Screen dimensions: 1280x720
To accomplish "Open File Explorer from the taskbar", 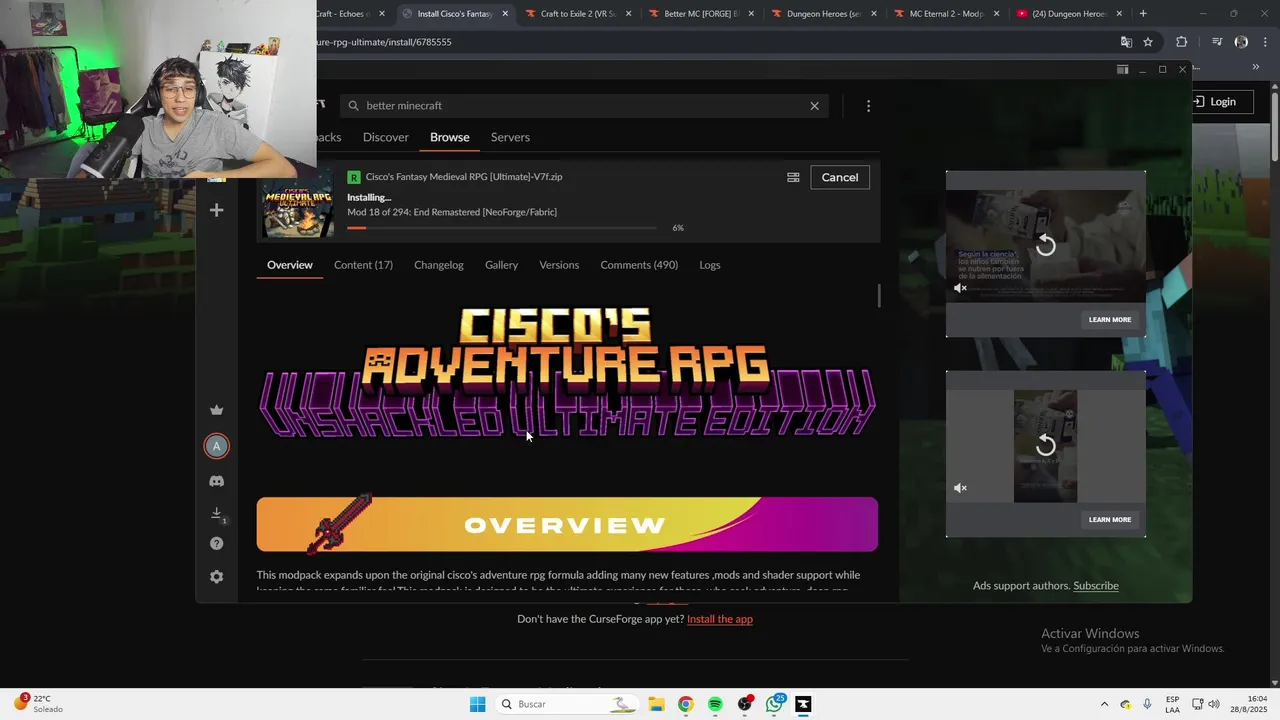I will (655, 704).
